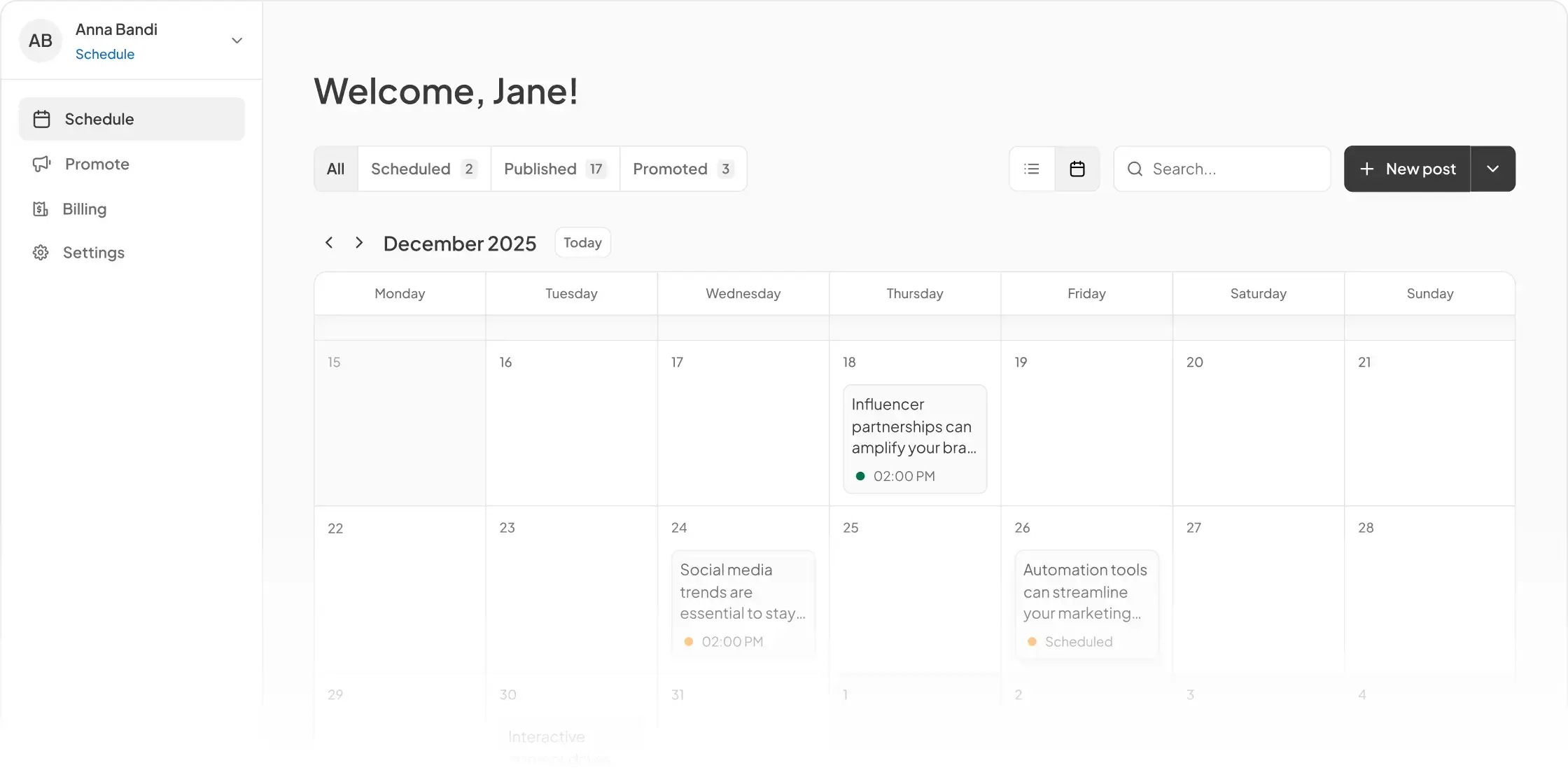Select the Schedule calendar icon in sidebar
Screen dimensions: 1568x784
point(41,119)
